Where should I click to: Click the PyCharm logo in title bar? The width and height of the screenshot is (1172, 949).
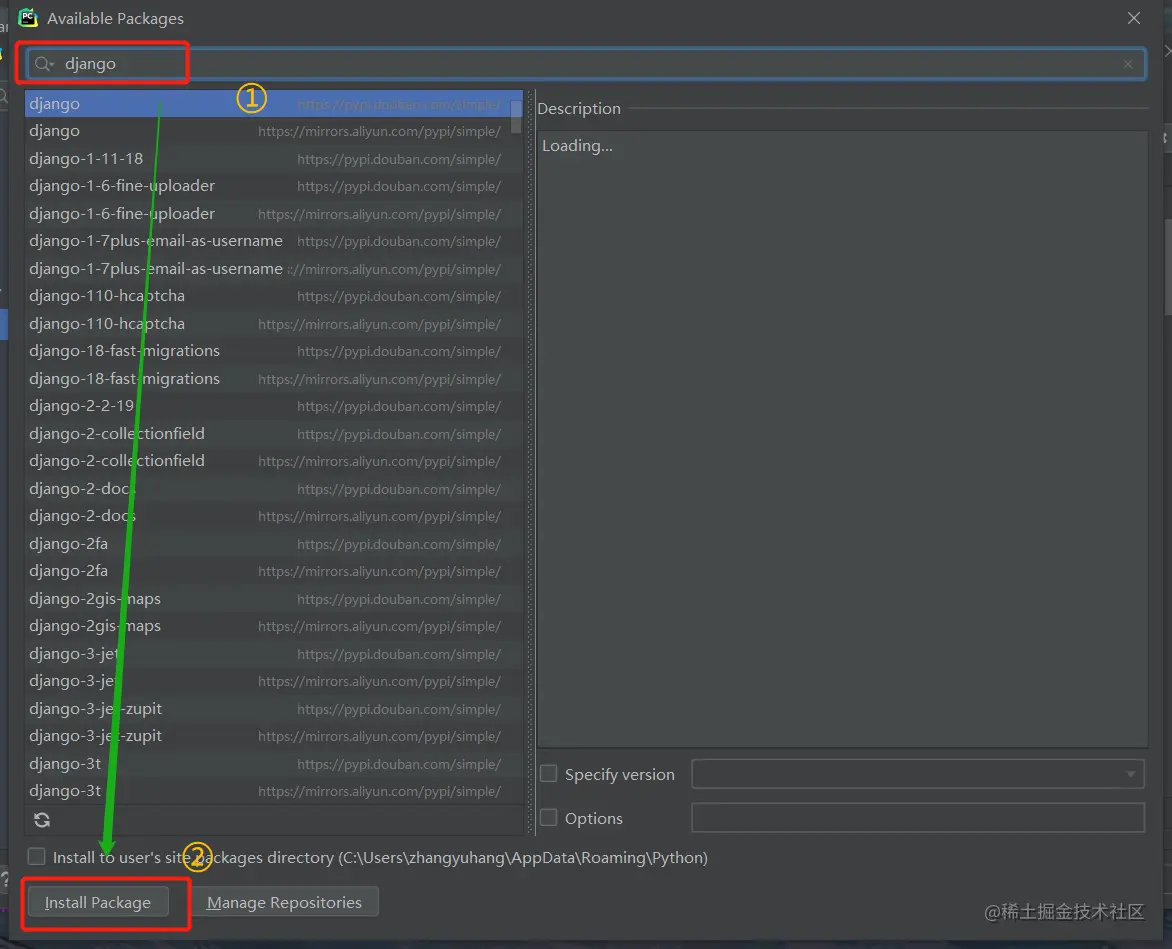point(28,18)
